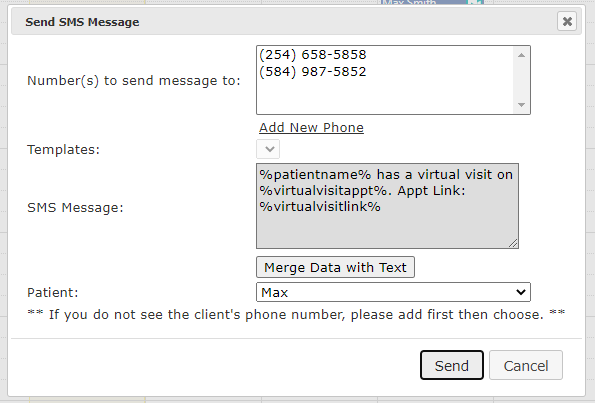Click the SMS Message resize handle
The height and width of the screenshot is (403, 595).
click(513, 243)
